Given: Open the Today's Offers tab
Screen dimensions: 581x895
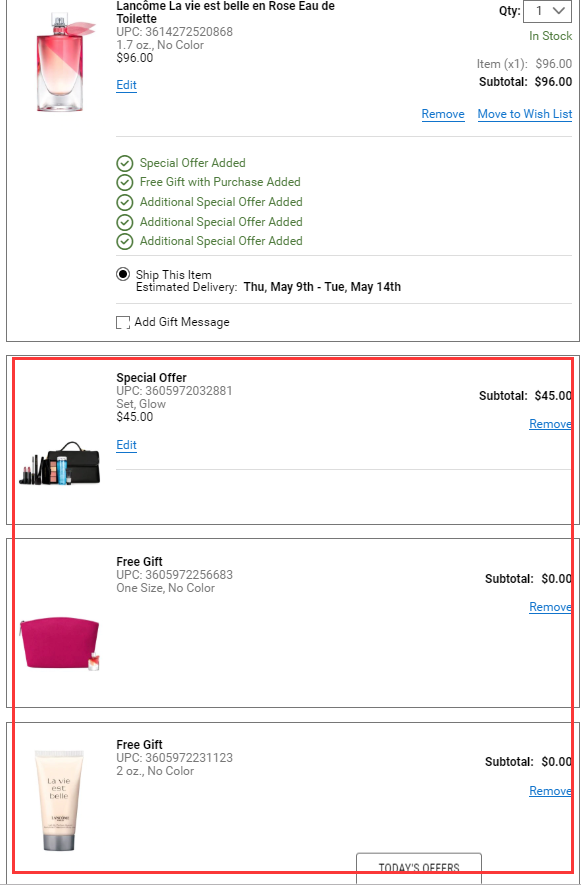Looking at the screenshot, I should pyautogui.click(x=419, y=868).
